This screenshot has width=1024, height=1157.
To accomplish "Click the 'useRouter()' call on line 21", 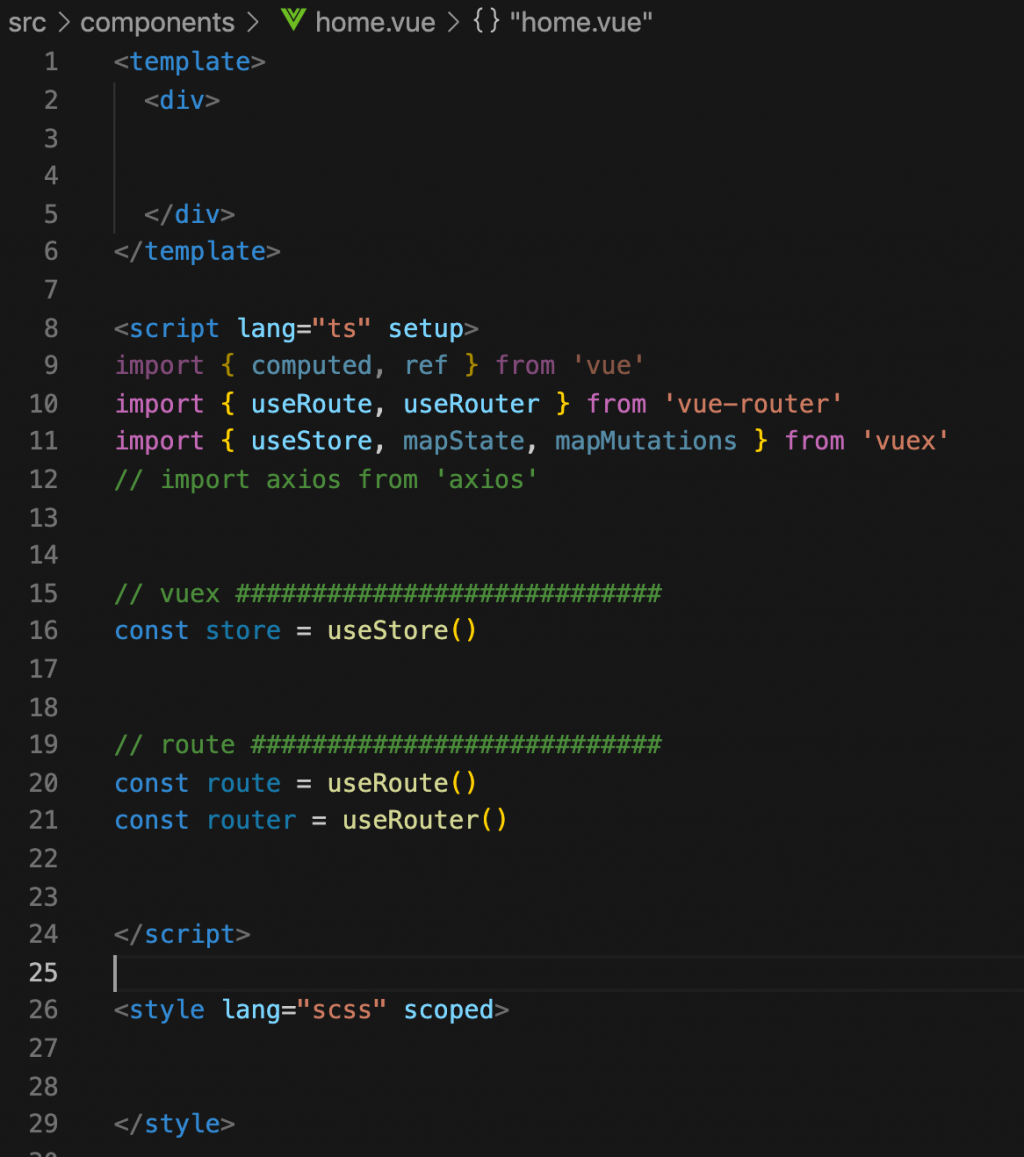I will tap(425, 820).
